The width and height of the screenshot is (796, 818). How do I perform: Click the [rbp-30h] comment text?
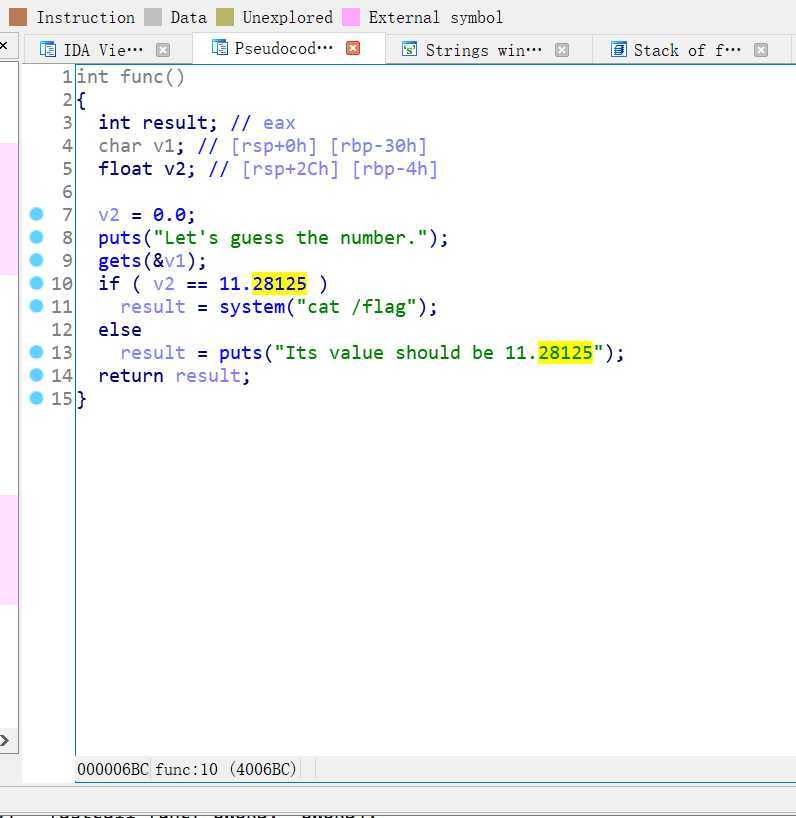378,146
